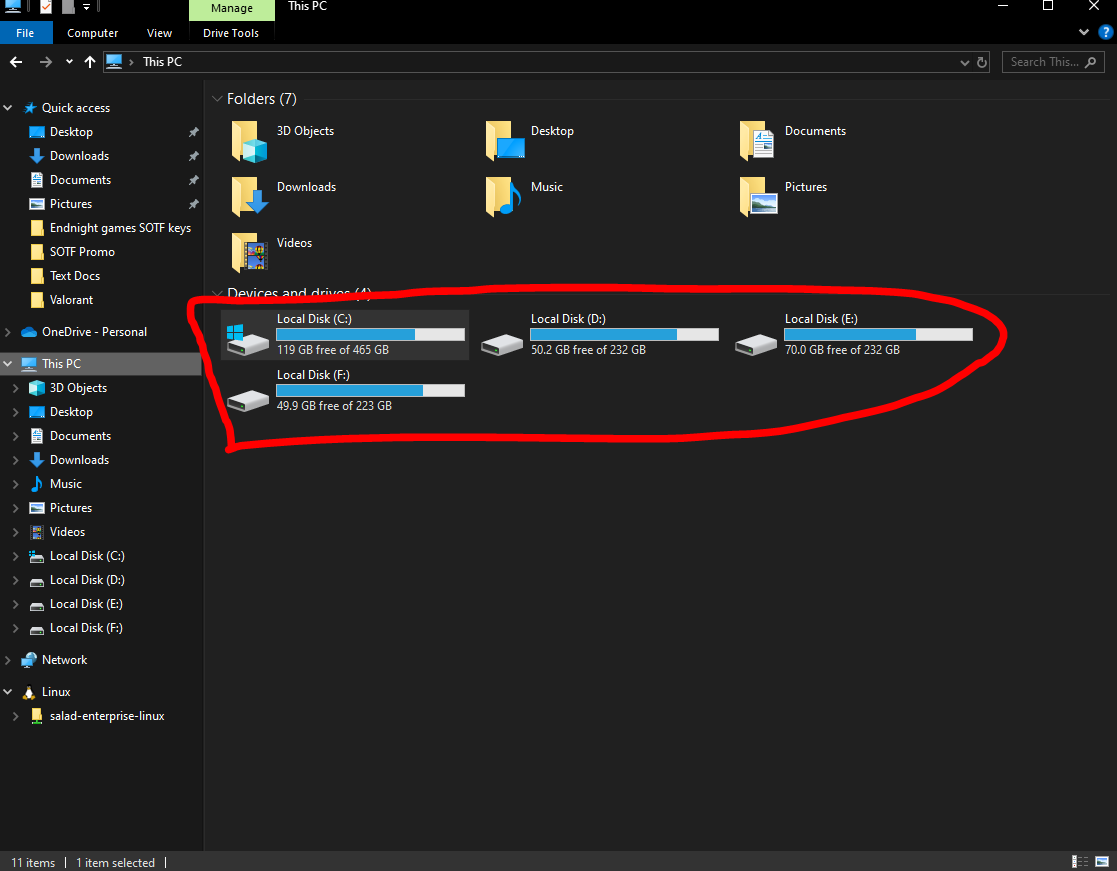1117x871 pixels.
Task: Select Local Disk (E:) in navigation tree
Action: (x=86, y=604)
